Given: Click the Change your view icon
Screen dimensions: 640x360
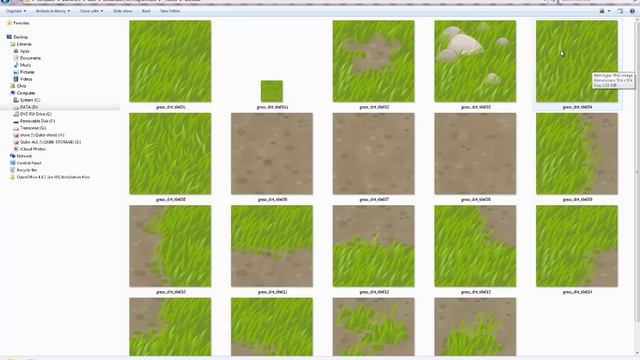Looking at the screenshot, I should click(x=602, y=11).
